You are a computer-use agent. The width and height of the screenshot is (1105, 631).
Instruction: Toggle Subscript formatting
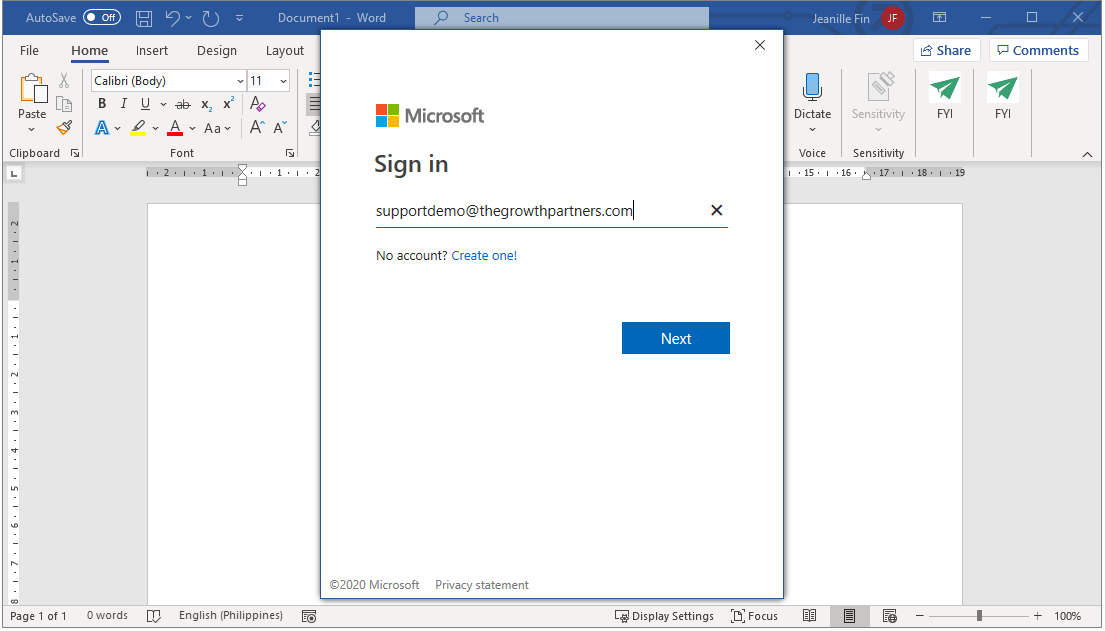click(206, 104)
